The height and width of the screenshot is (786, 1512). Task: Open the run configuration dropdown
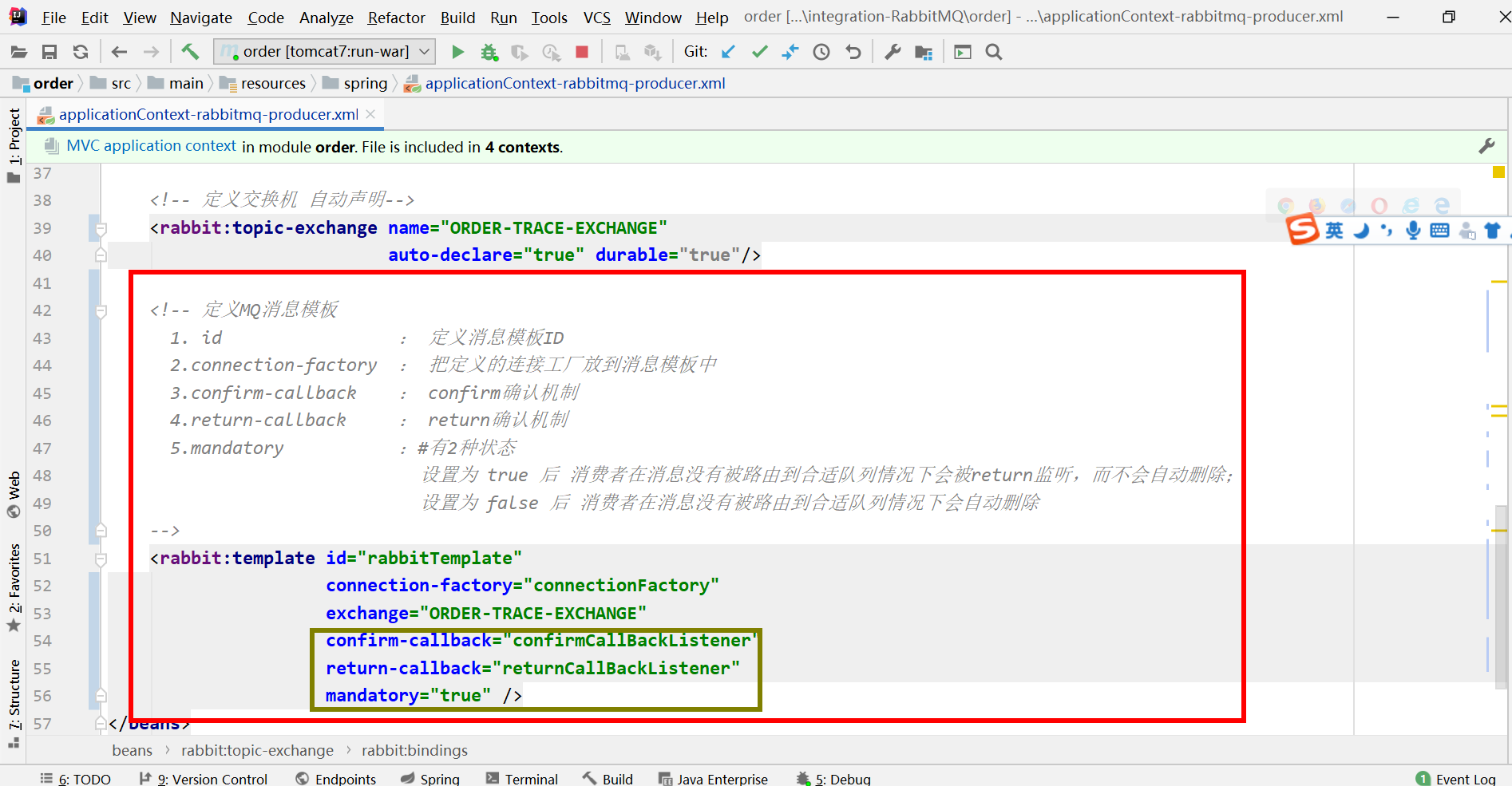pos(325,52)
